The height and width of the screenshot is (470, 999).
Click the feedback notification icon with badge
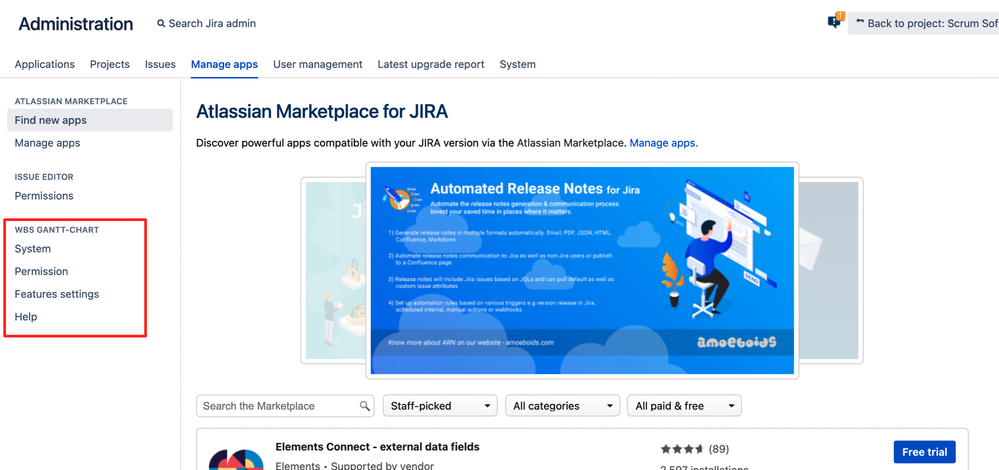(835, 21)
